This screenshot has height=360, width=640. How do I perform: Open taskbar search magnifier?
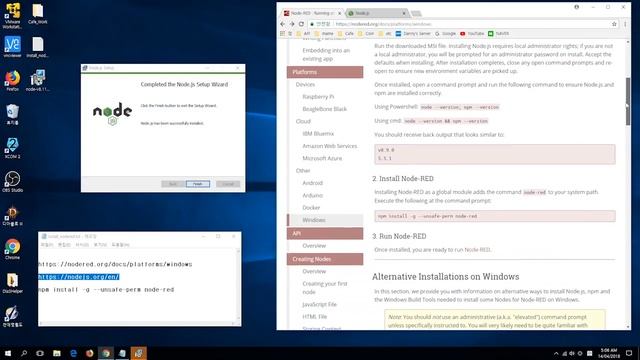(x=24, y=353)
